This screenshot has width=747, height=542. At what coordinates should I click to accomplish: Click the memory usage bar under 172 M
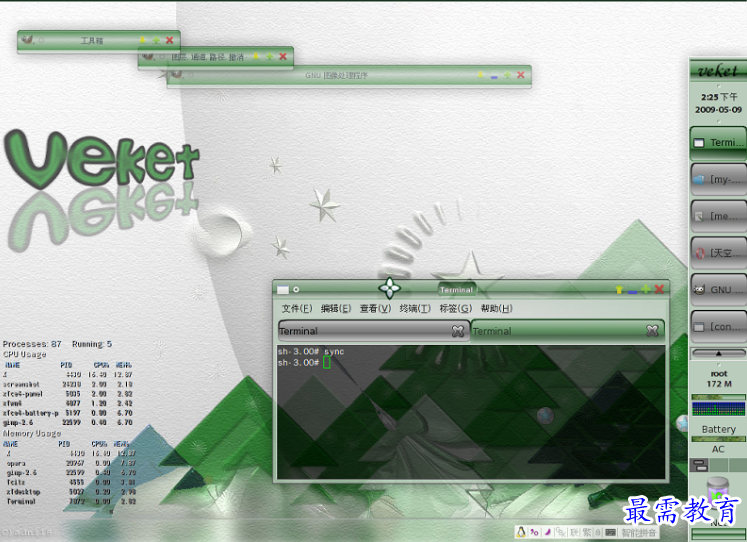(x=718, y=397)
